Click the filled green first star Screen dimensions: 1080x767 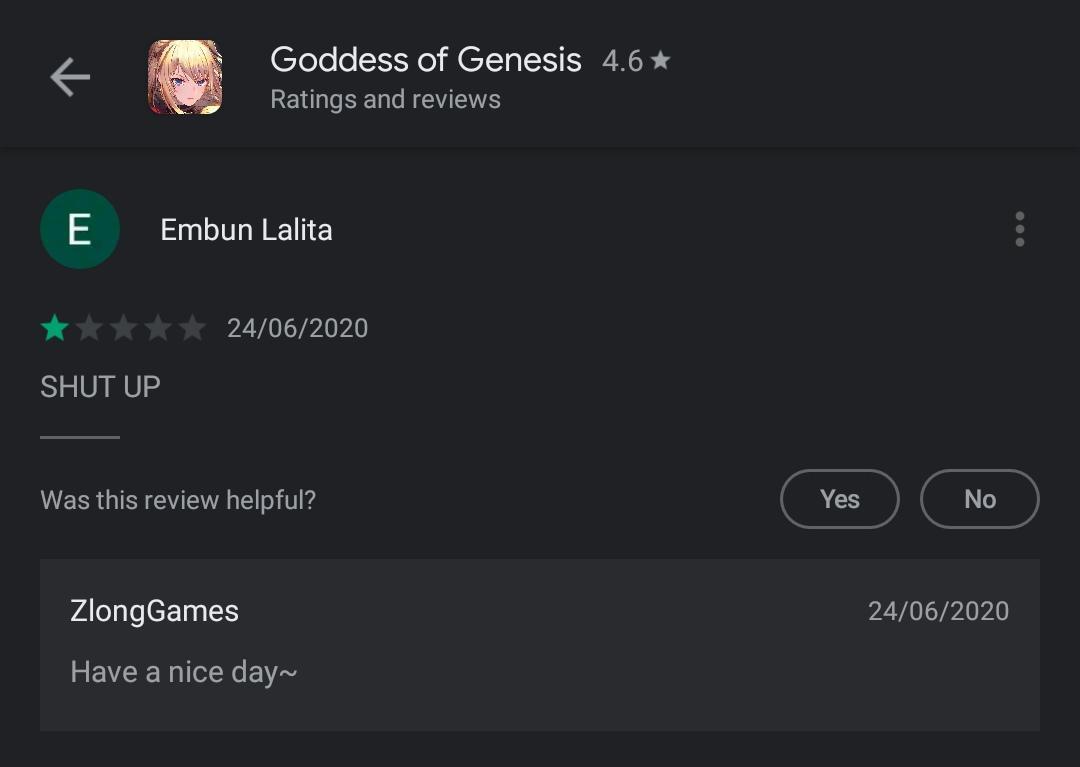pos(54,328)
